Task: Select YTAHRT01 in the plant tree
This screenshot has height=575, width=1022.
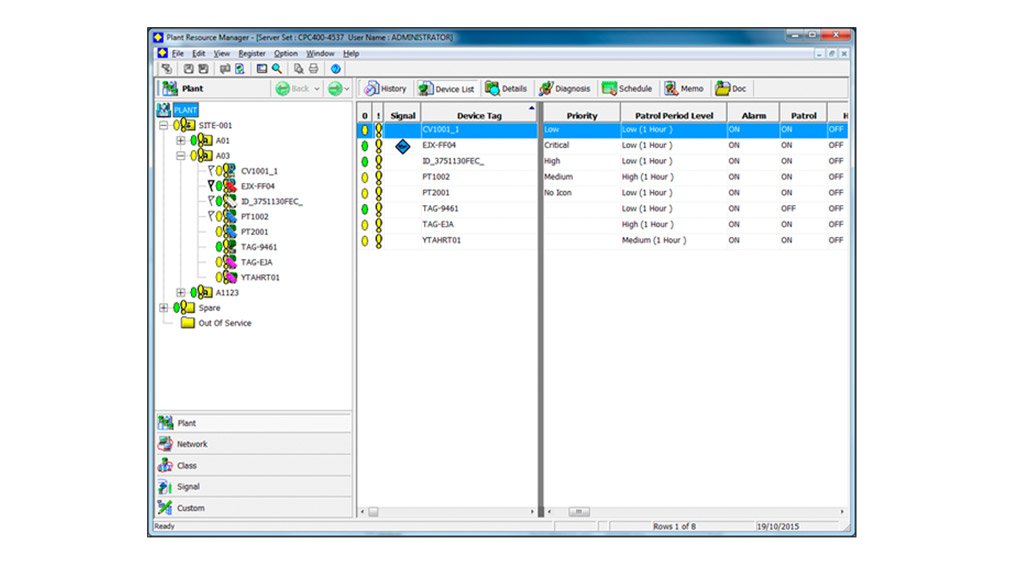Action: click(x=260, y=277)
